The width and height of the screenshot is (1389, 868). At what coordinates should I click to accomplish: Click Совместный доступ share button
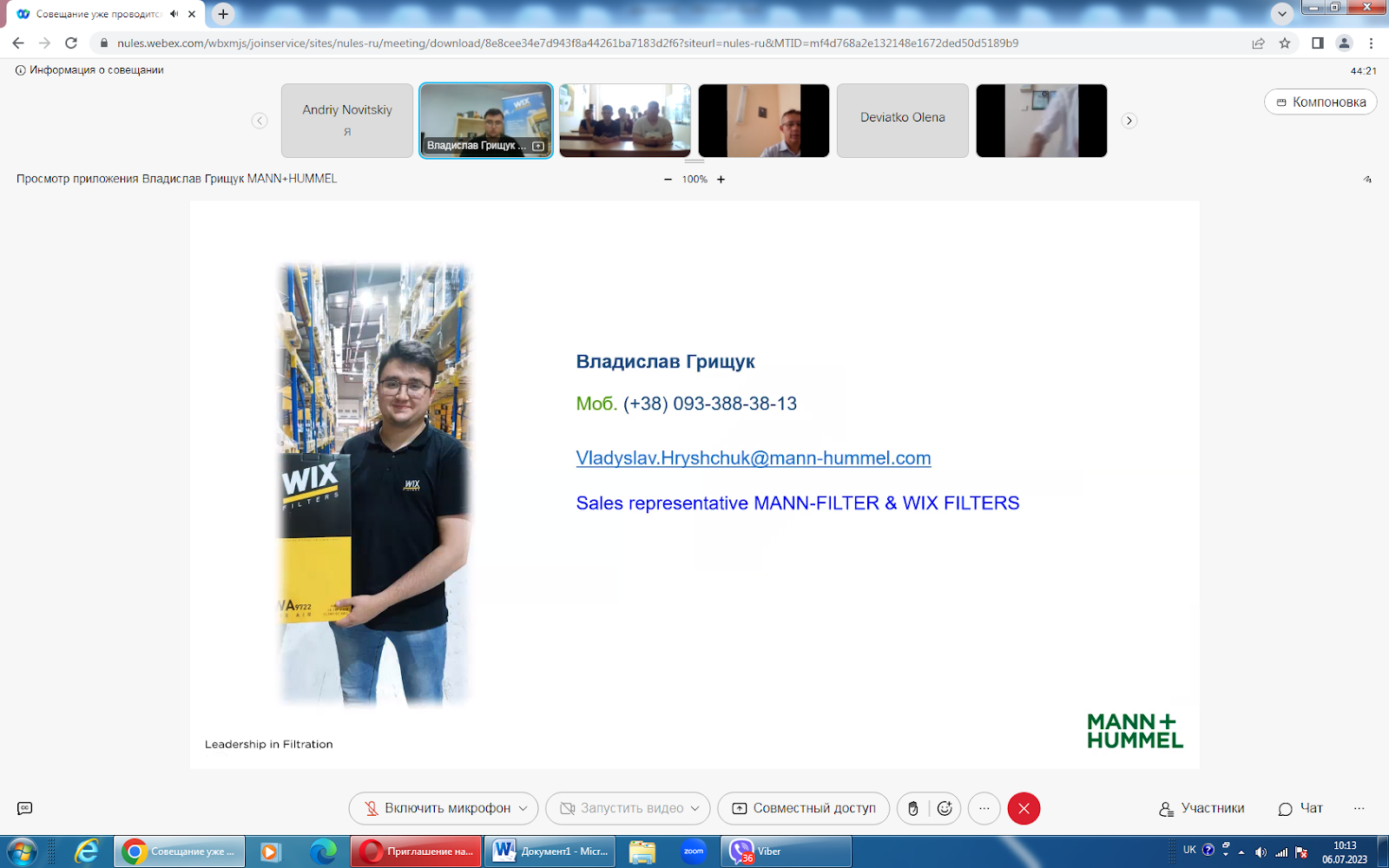[x=803, y=808]
